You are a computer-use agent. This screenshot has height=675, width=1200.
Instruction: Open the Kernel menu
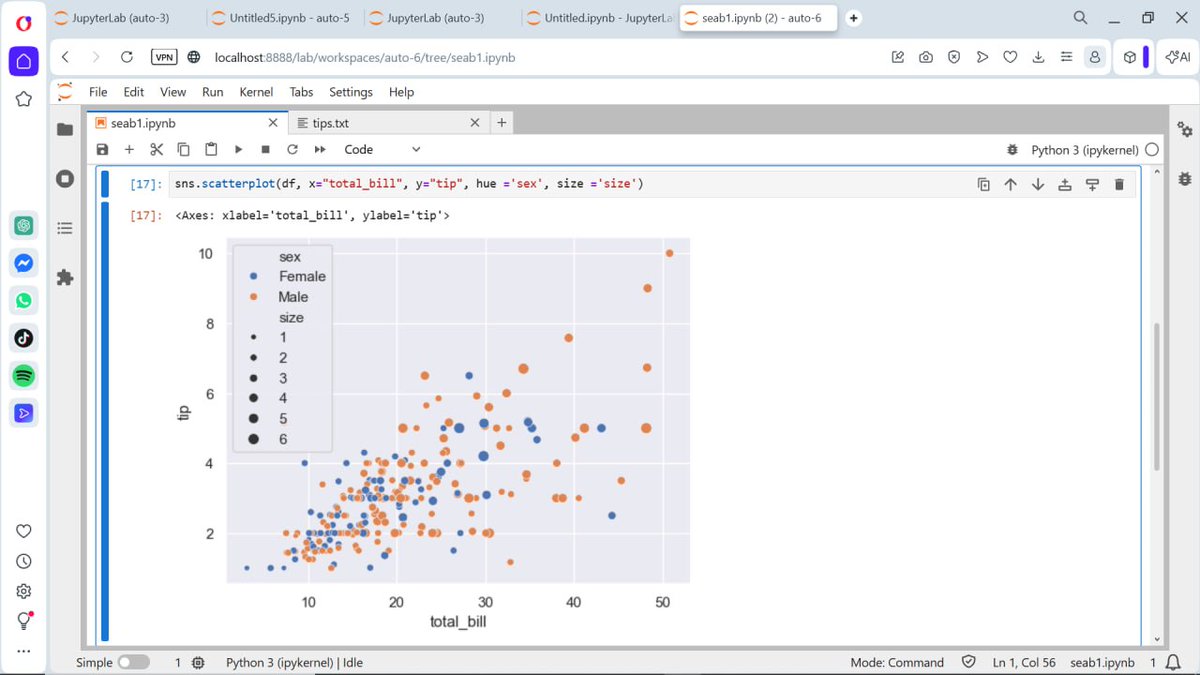256,92
